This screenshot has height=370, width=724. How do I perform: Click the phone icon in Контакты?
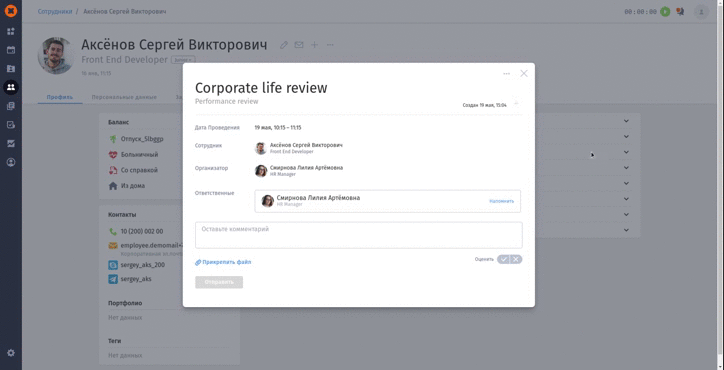113,231
